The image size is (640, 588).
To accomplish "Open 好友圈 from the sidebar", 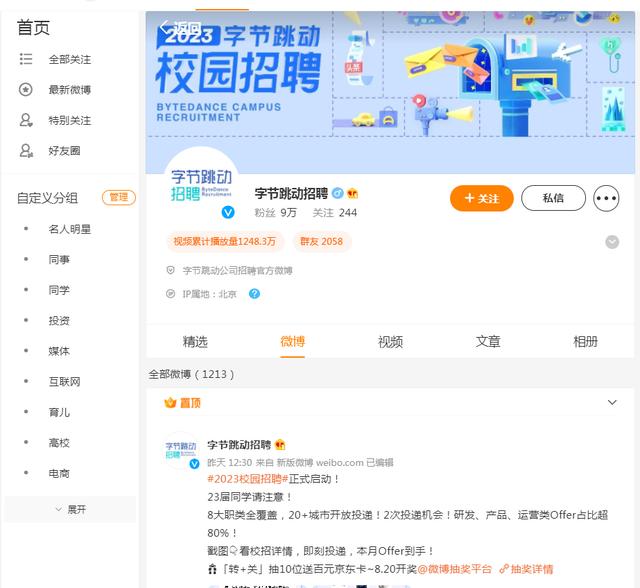I will click(64, 151).
